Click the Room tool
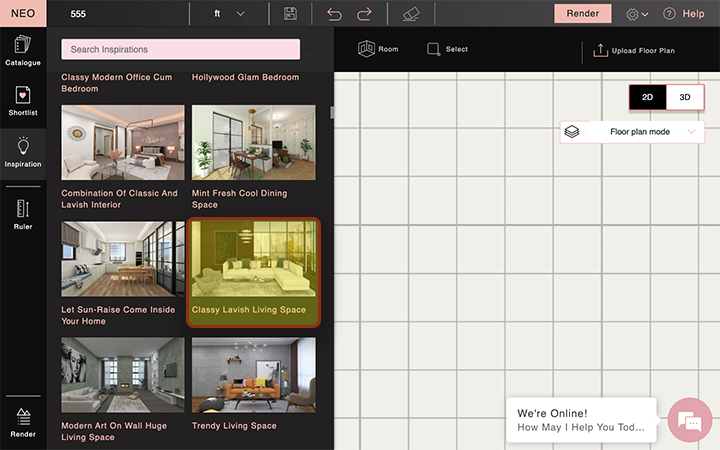Image resolution: width=720 pixels, height=450 pixels. coord(378,49)
